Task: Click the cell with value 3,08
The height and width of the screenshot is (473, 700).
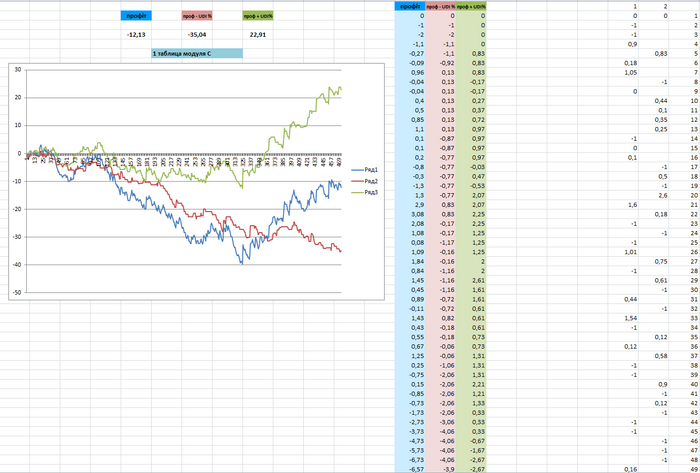Action: coord(410,214)
